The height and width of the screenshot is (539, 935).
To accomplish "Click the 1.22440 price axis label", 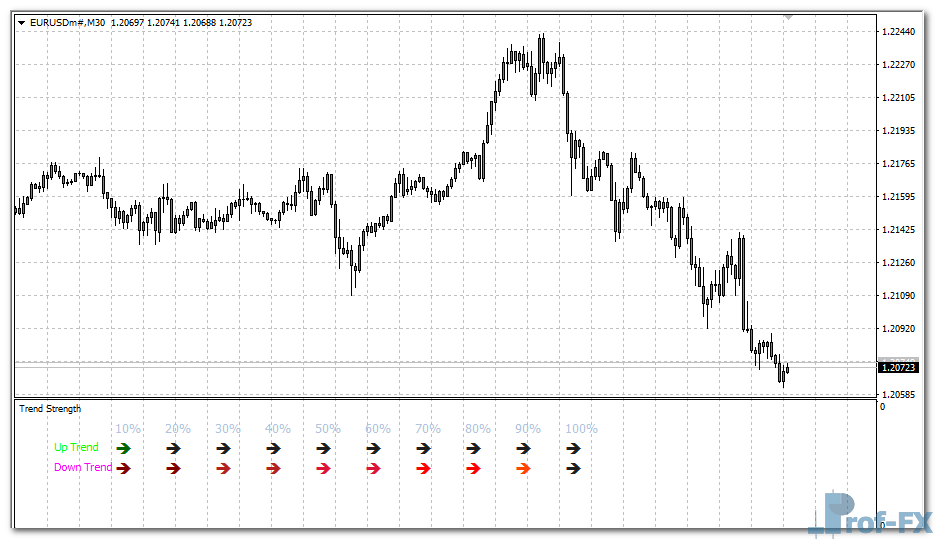I will point(899,32).
